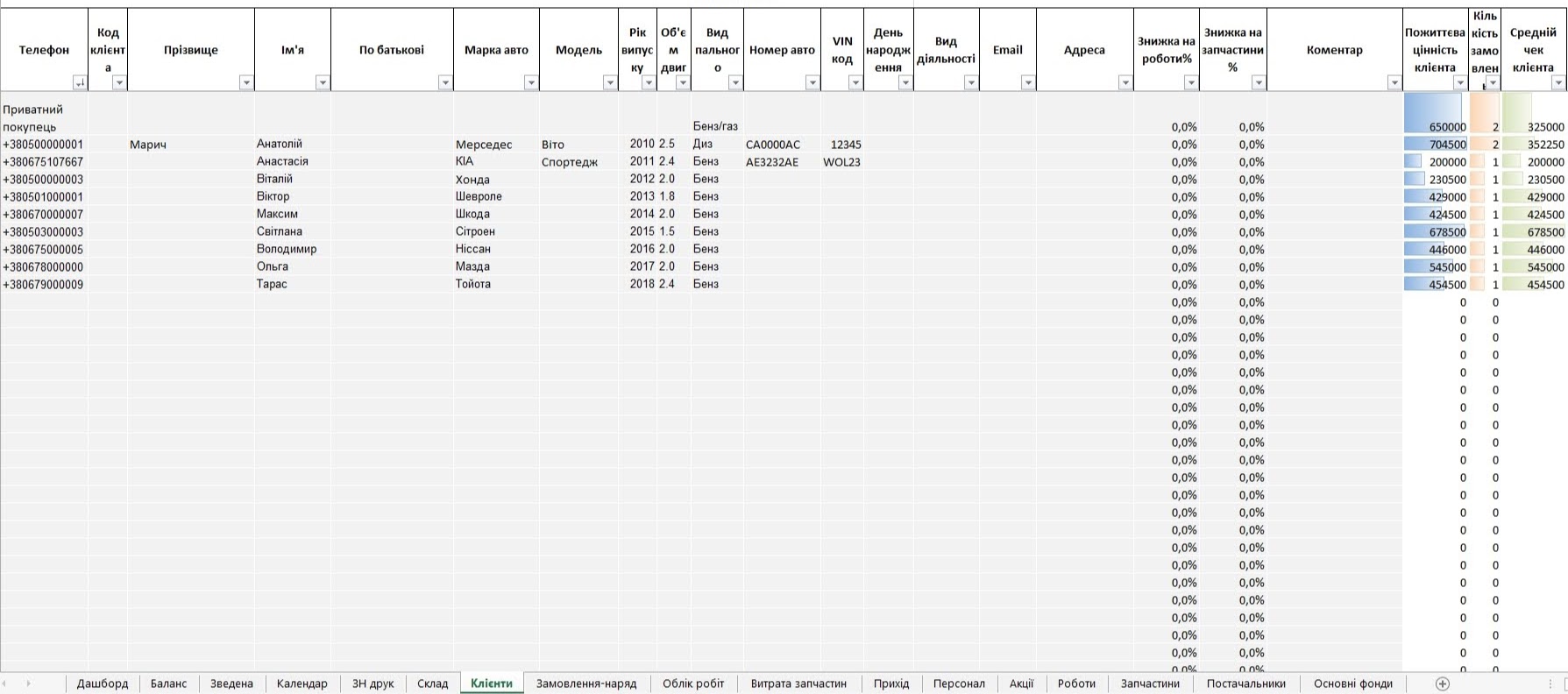Image resolution: width=1568 pixels, height=694 pixels.
Task: Add a new sheet with plus icon
Action: click(x=1443, y=683)
